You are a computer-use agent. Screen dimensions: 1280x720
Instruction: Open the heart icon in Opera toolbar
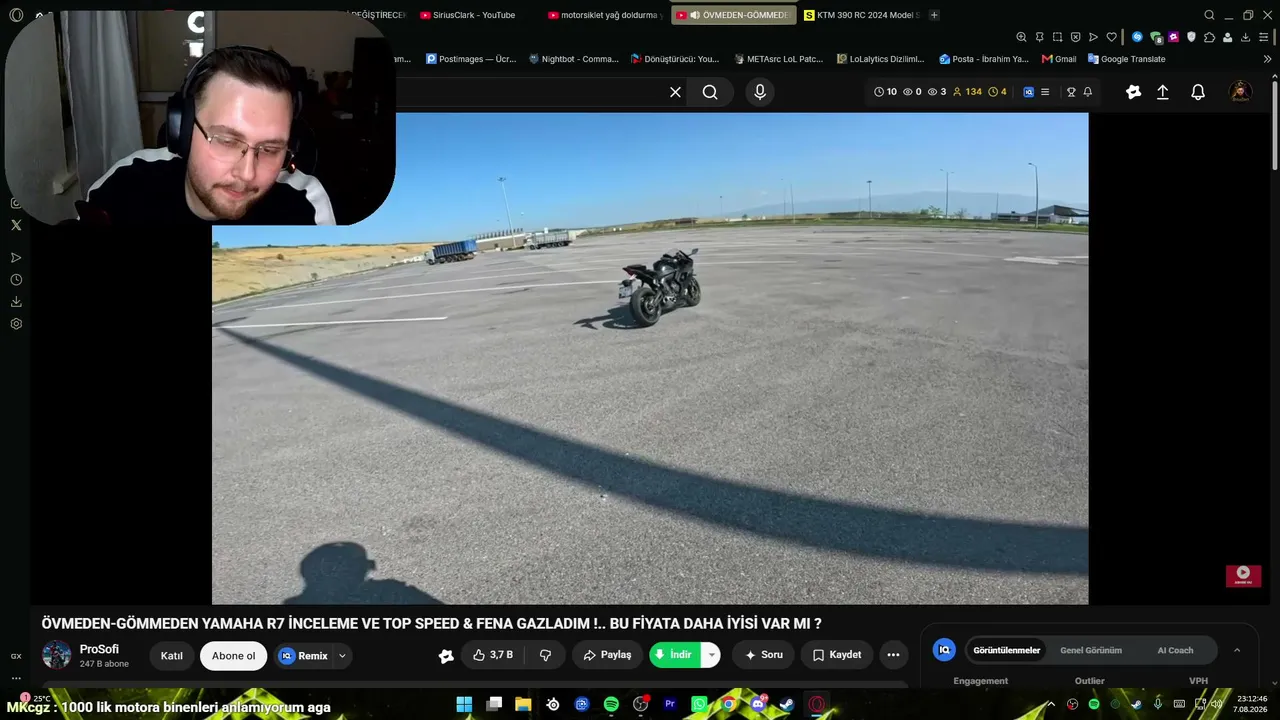click(1111, 37)
